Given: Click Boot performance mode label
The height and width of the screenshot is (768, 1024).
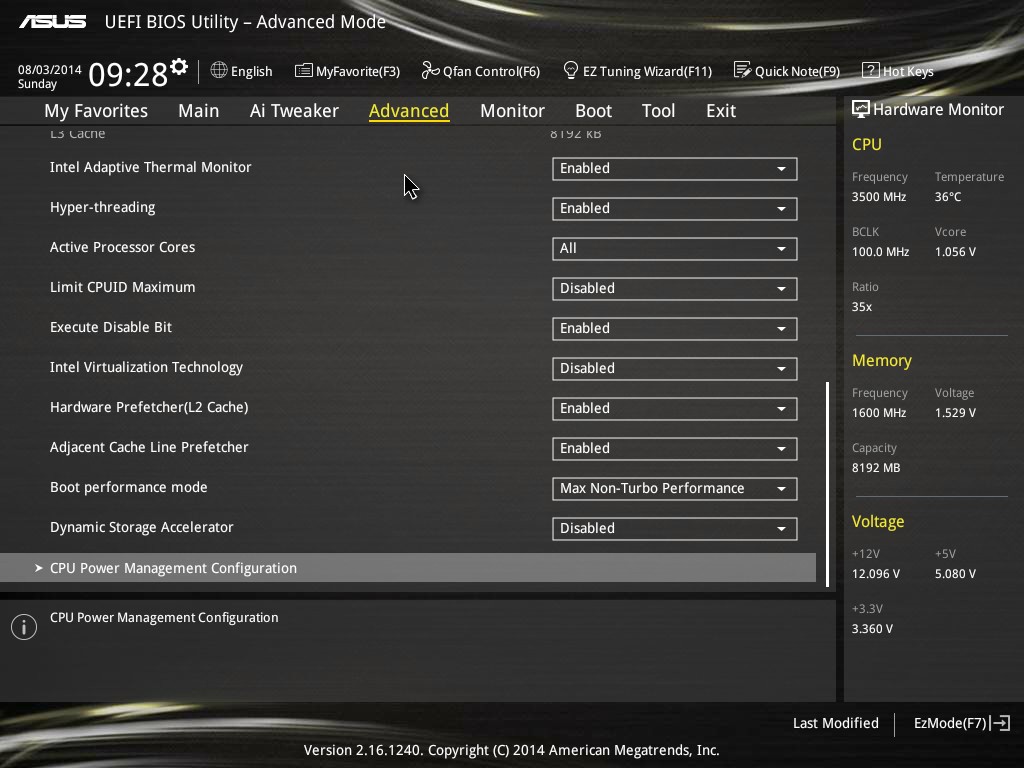Looking at the screenshot, I should click(x=129, y=487).
